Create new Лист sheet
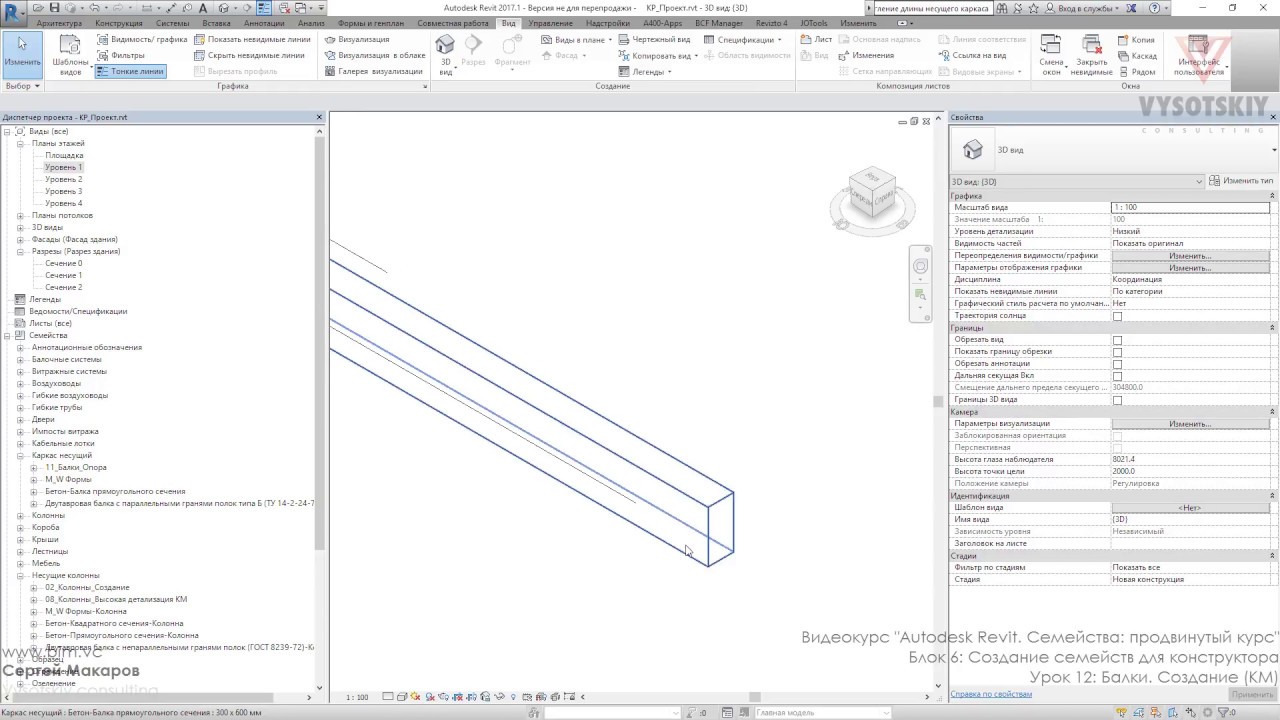 (816, 40)
